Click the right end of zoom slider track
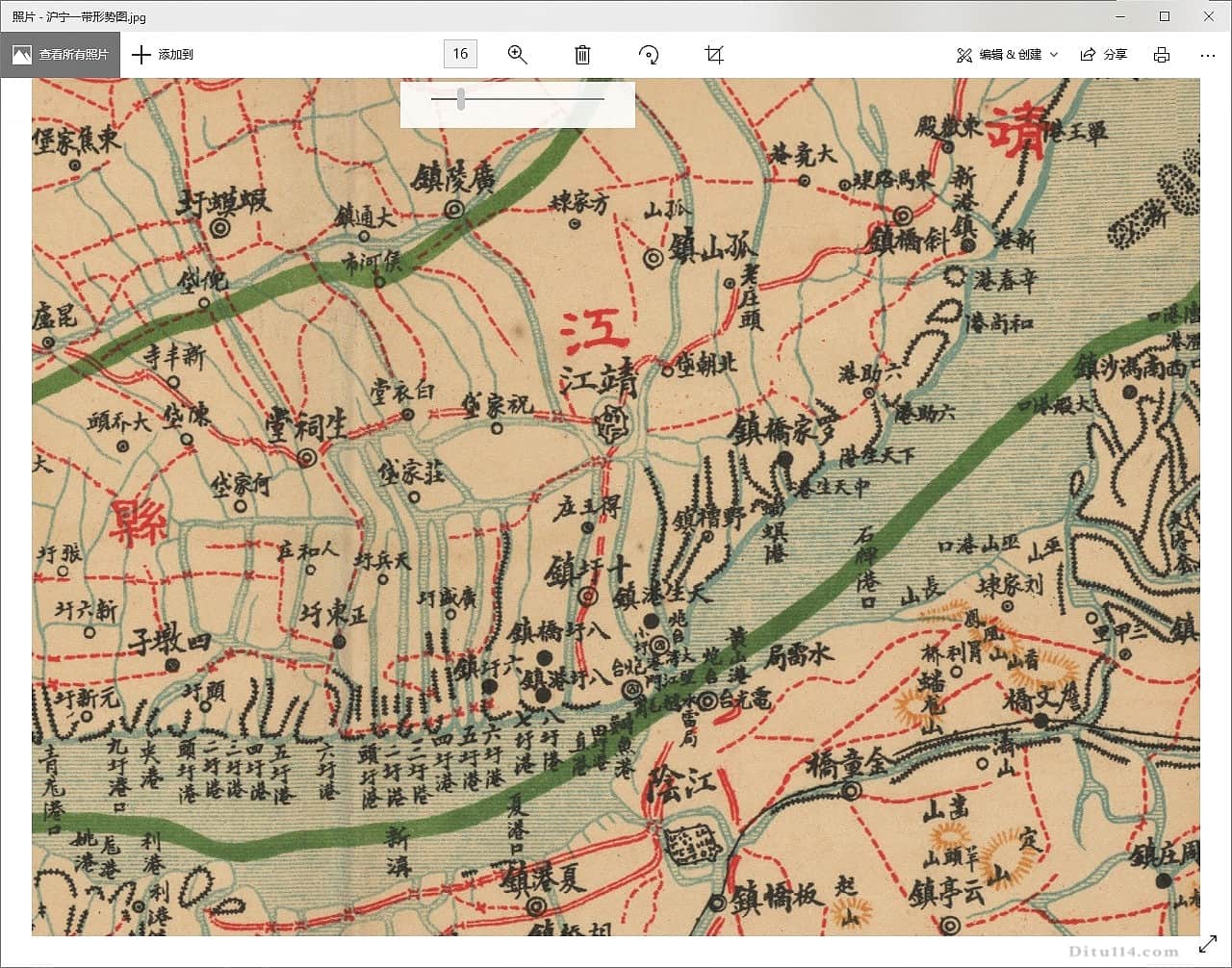Screen dimensions: 1232x968 tap(602, 98)
